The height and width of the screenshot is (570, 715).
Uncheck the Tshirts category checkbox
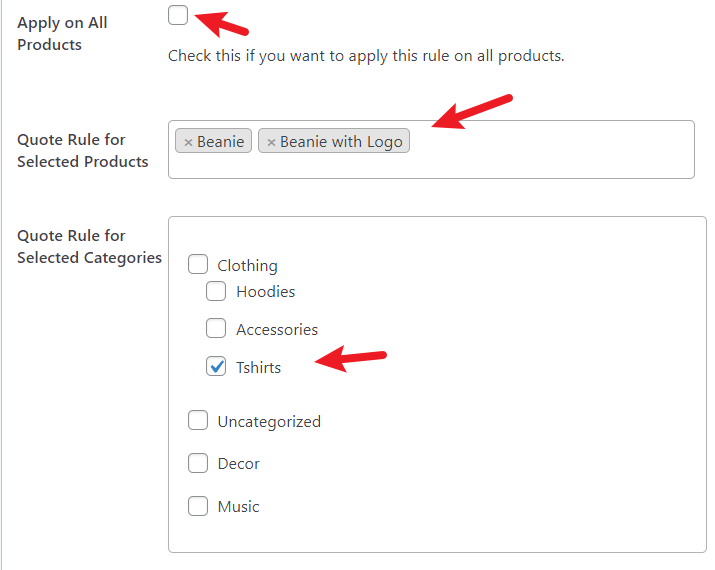tap(216, 366)
